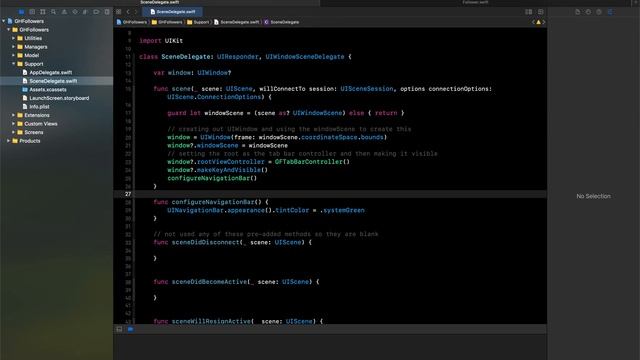Click 'UIWindowSceneDelegate' in class declaration
Image resolution: width=640 pixels, height=360 pixels.
pos(305,57)
